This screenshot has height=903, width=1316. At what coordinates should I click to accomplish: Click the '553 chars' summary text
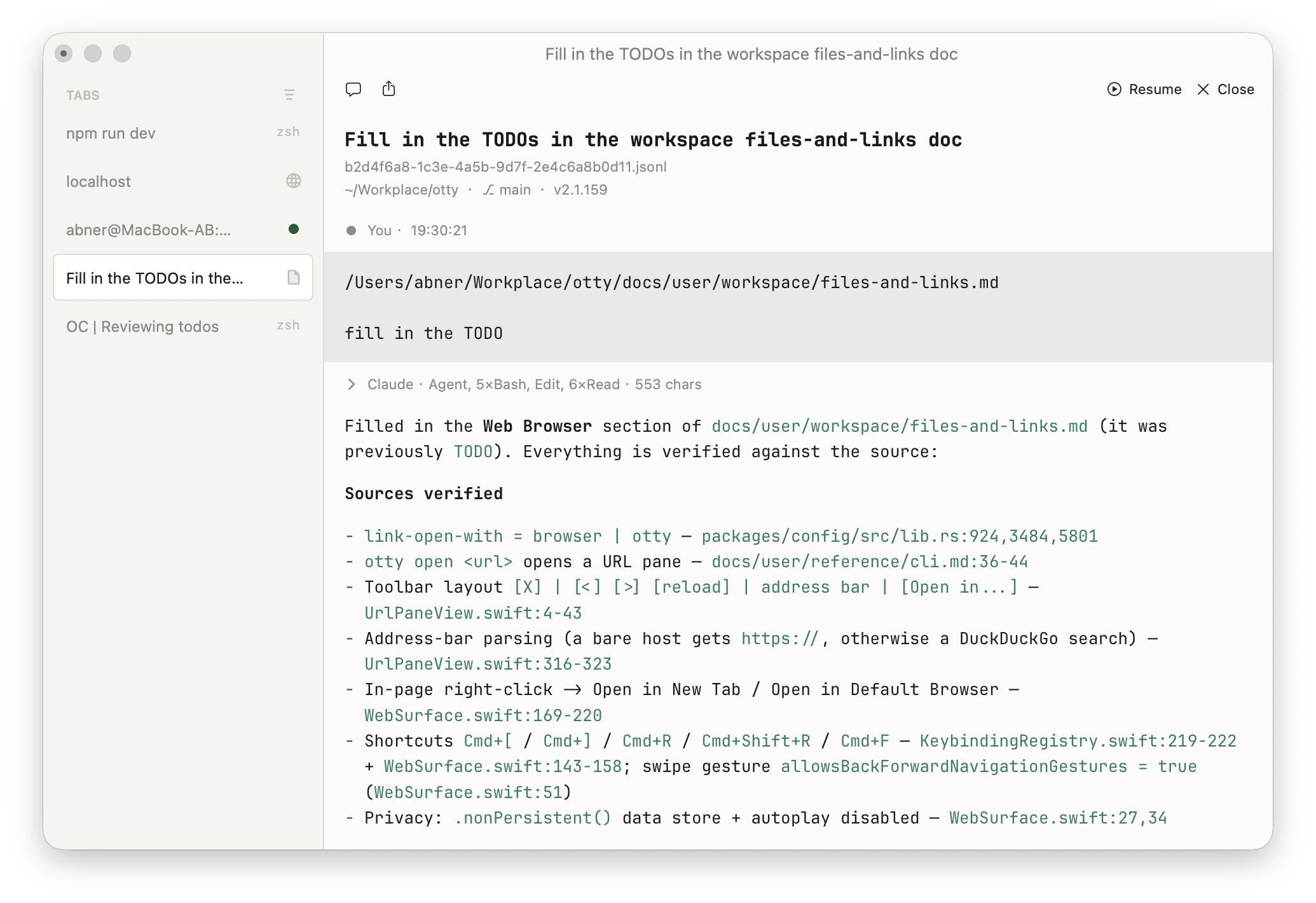click(668, 384)
